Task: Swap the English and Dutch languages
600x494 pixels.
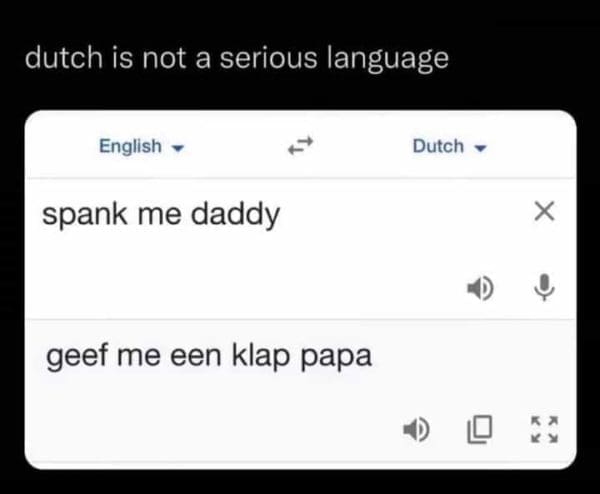Action: (300, 147)
